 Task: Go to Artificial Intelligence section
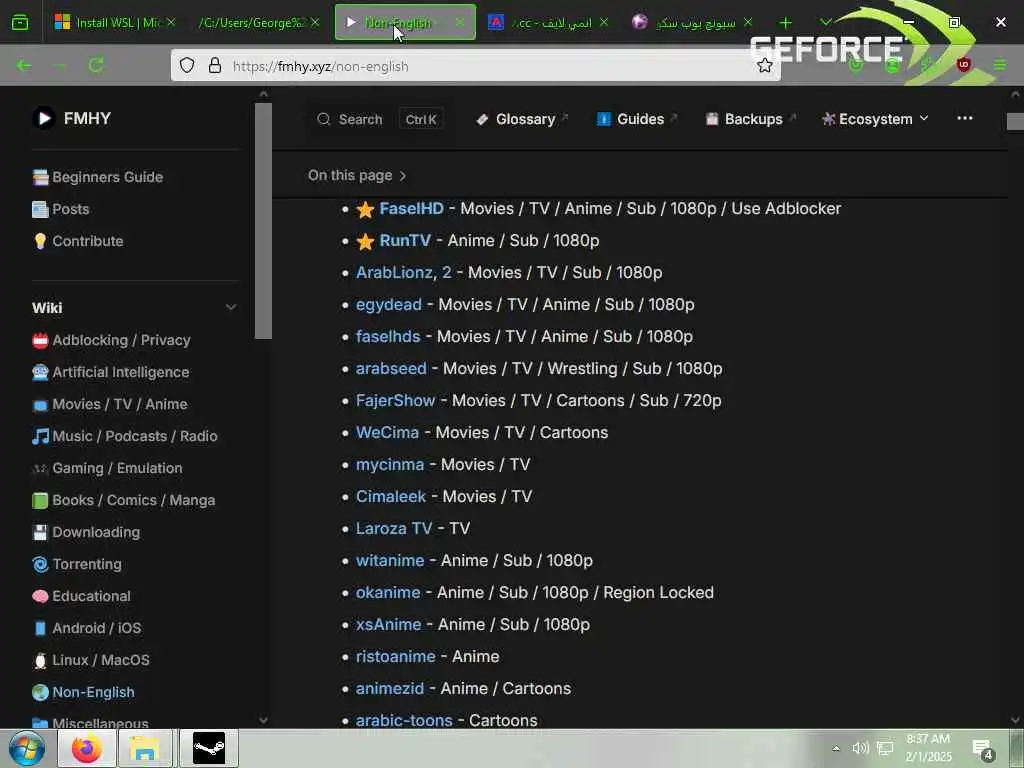[111, 372]
